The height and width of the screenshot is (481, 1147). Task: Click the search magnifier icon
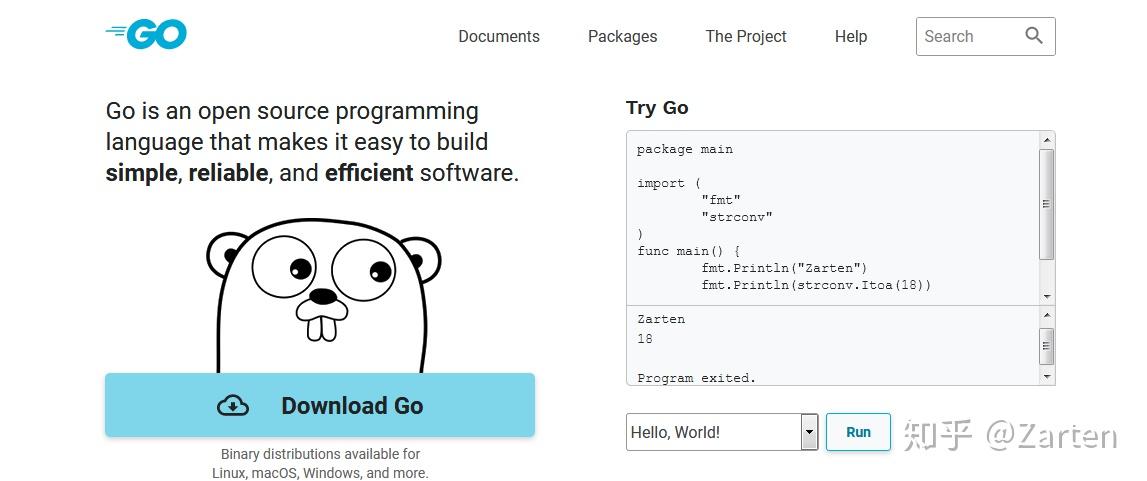click(x=1034, y=35)
